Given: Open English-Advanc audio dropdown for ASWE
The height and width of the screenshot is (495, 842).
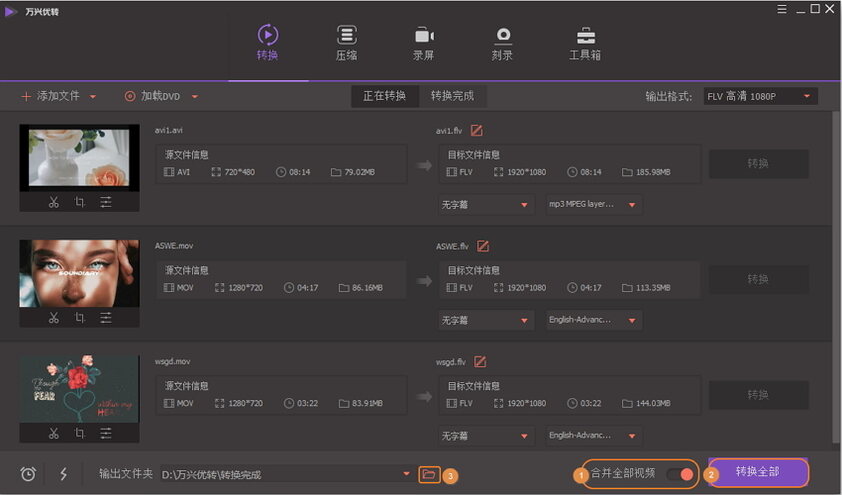Looking at the screenshot, I should (x=593, y=320).
